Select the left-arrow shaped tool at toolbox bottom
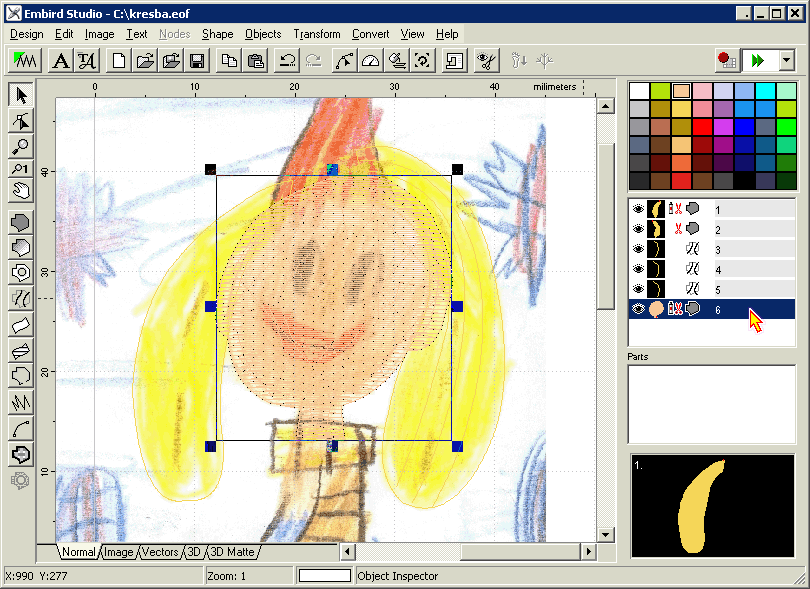810x589 pixels. point(21,455)
